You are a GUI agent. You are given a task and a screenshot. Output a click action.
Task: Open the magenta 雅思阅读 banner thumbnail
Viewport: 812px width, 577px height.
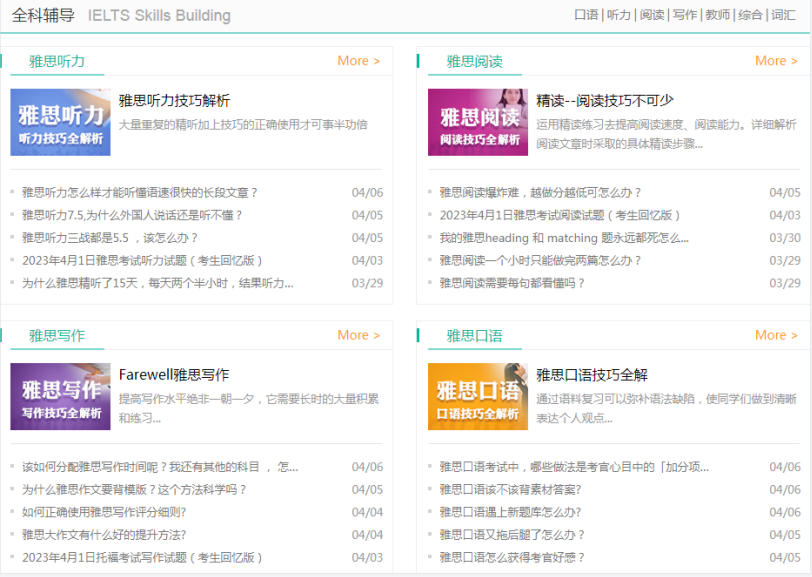pyautogui.click(x=478, y=122)
